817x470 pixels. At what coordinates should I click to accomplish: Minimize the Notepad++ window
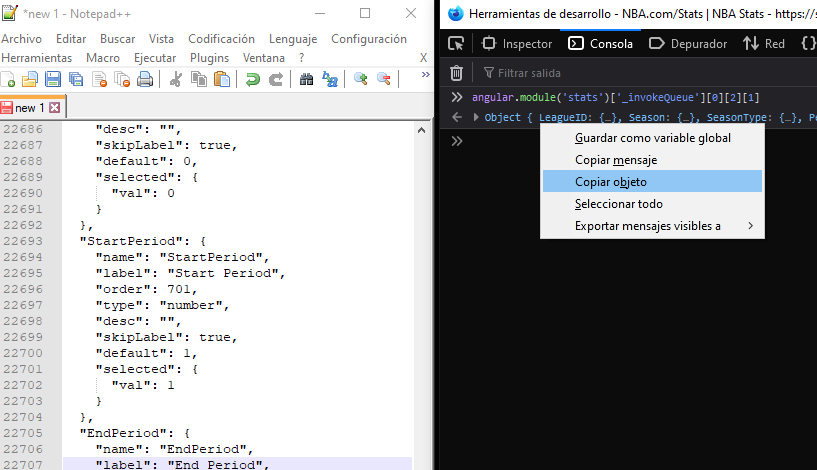coord(320,13)
